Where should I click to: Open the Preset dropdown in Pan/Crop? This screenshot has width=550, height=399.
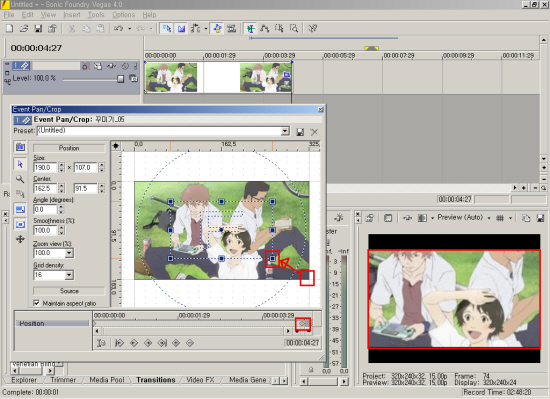point(286,131)
